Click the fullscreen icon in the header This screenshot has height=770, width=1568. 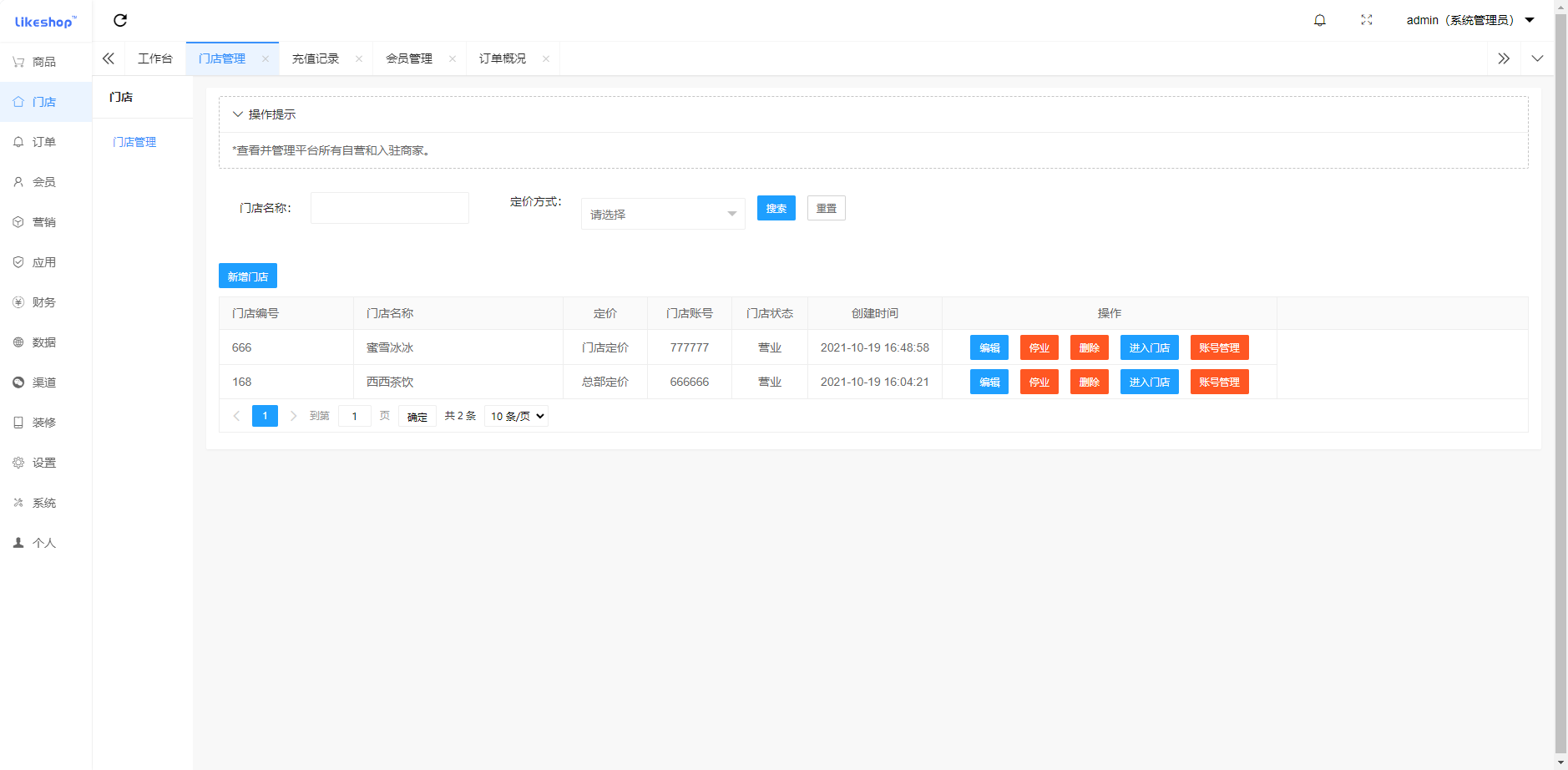pos(1366,19)
